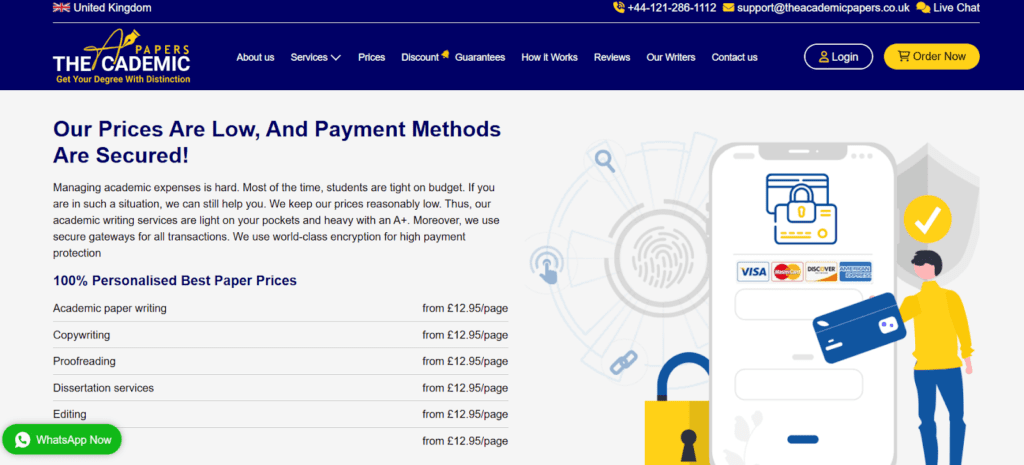Click 100% Personalised Best Paper Prices heading
This screenshot has width=1024, height=465.
175,281
